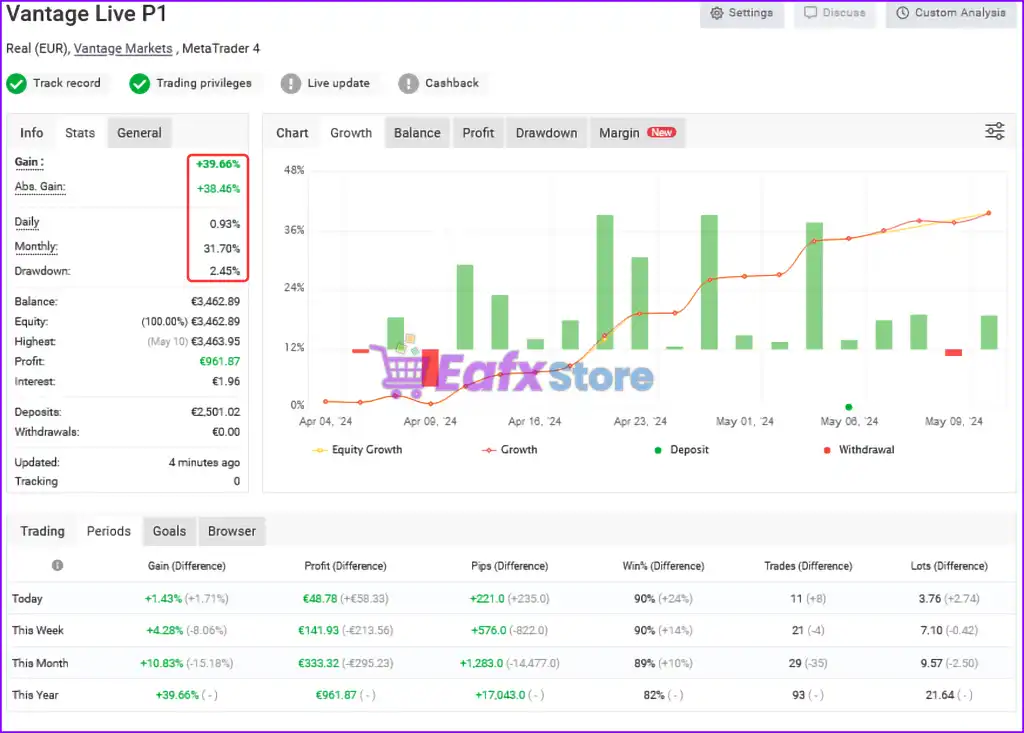Click the Abs. Gain label
Image resolution: width=1024 pixels, height=733 pixels.
(x=40, y=187)
